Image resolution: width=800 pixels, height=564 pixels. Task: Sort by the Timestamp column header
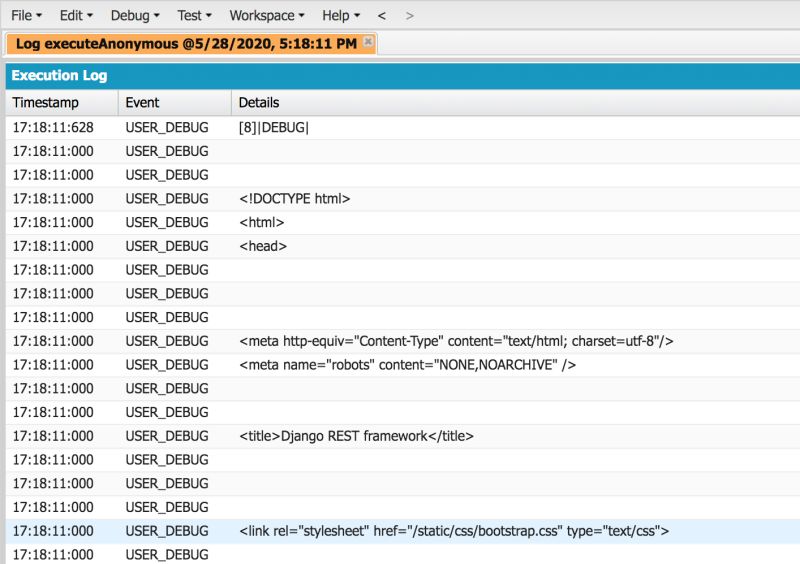[x=62, y=103]
